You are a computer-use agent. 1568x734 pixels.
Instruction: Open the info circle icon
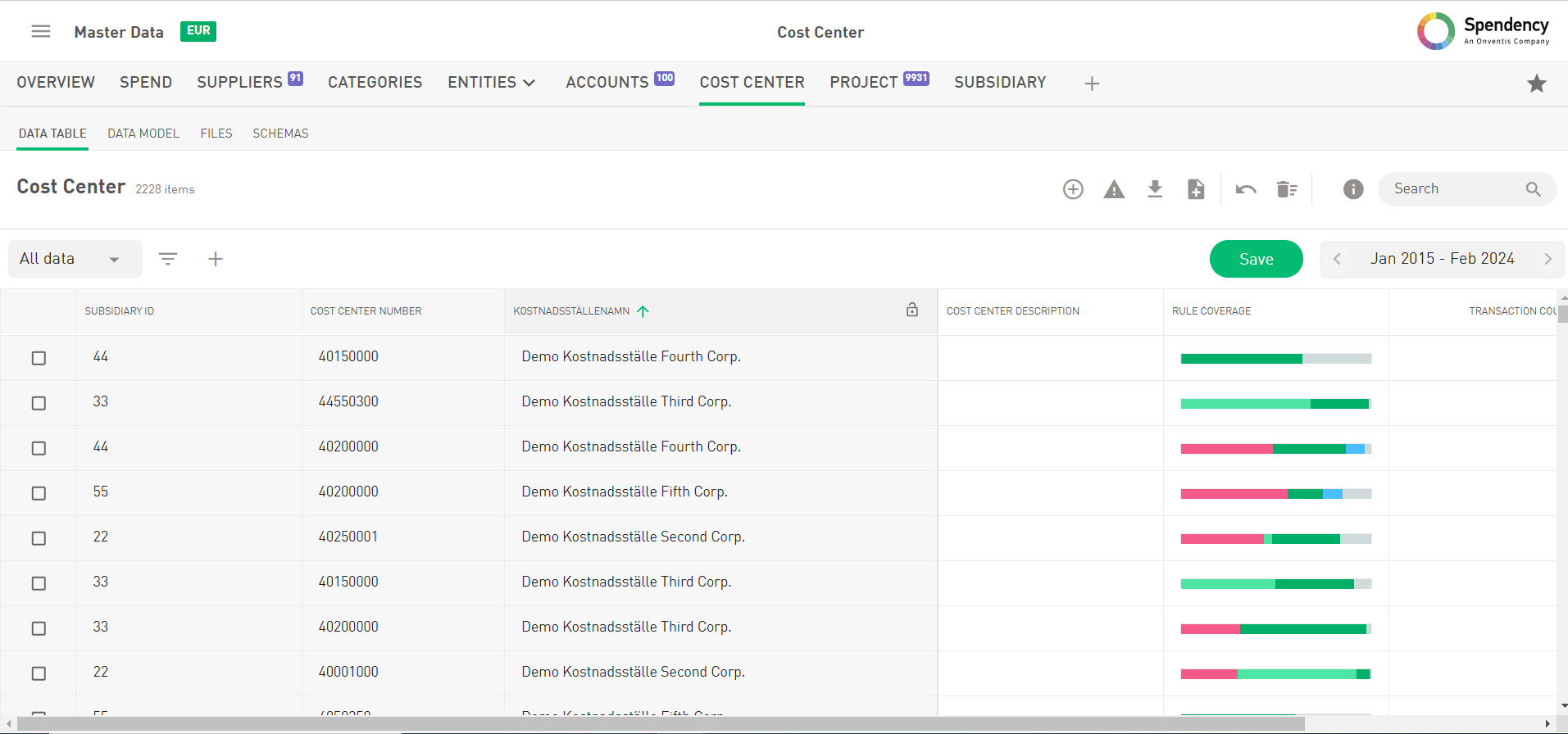(x=1353, y=189)
